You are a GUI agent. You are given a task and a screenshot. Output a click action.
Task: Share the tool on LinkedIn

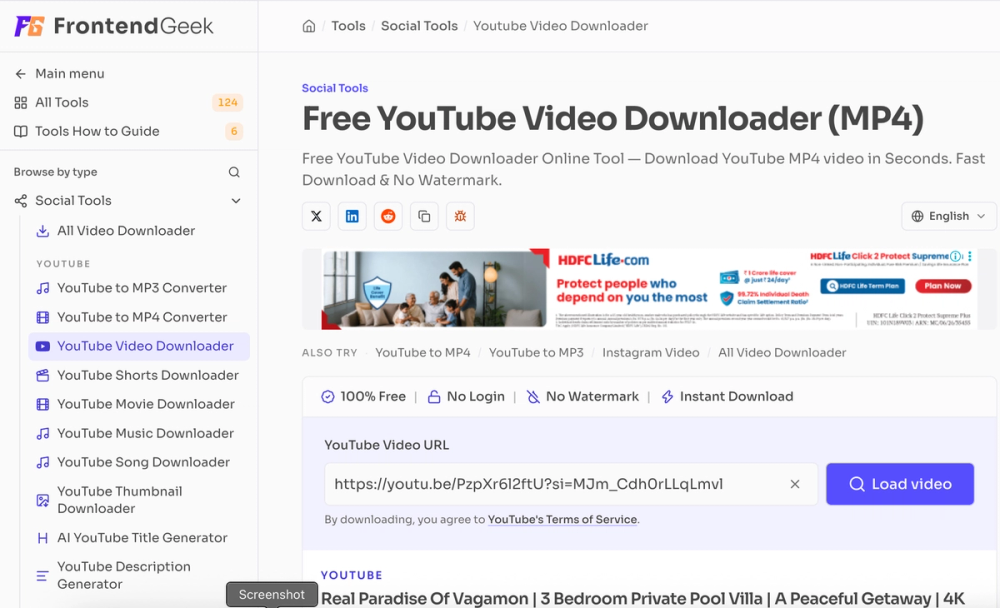pyautogui.click(x=352, y=216)
